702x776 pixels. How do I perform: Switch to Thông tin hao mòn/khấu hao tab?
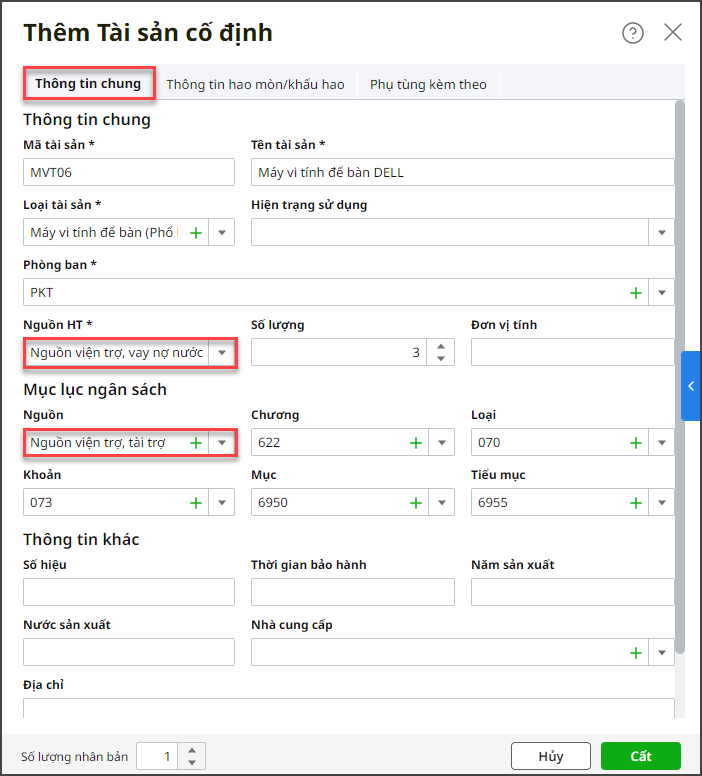coord(255,84)
